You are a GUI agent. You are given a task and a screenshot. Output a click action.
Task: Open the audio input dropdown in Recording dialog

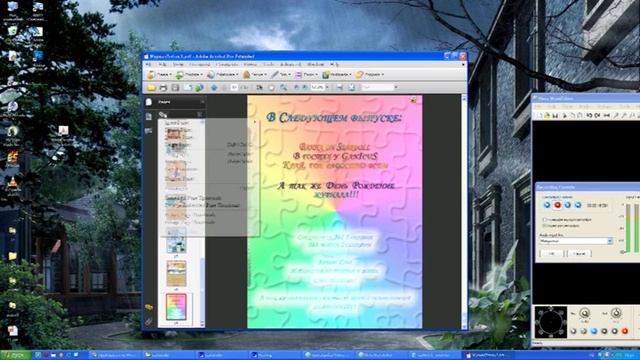click(x=609, y=241)
